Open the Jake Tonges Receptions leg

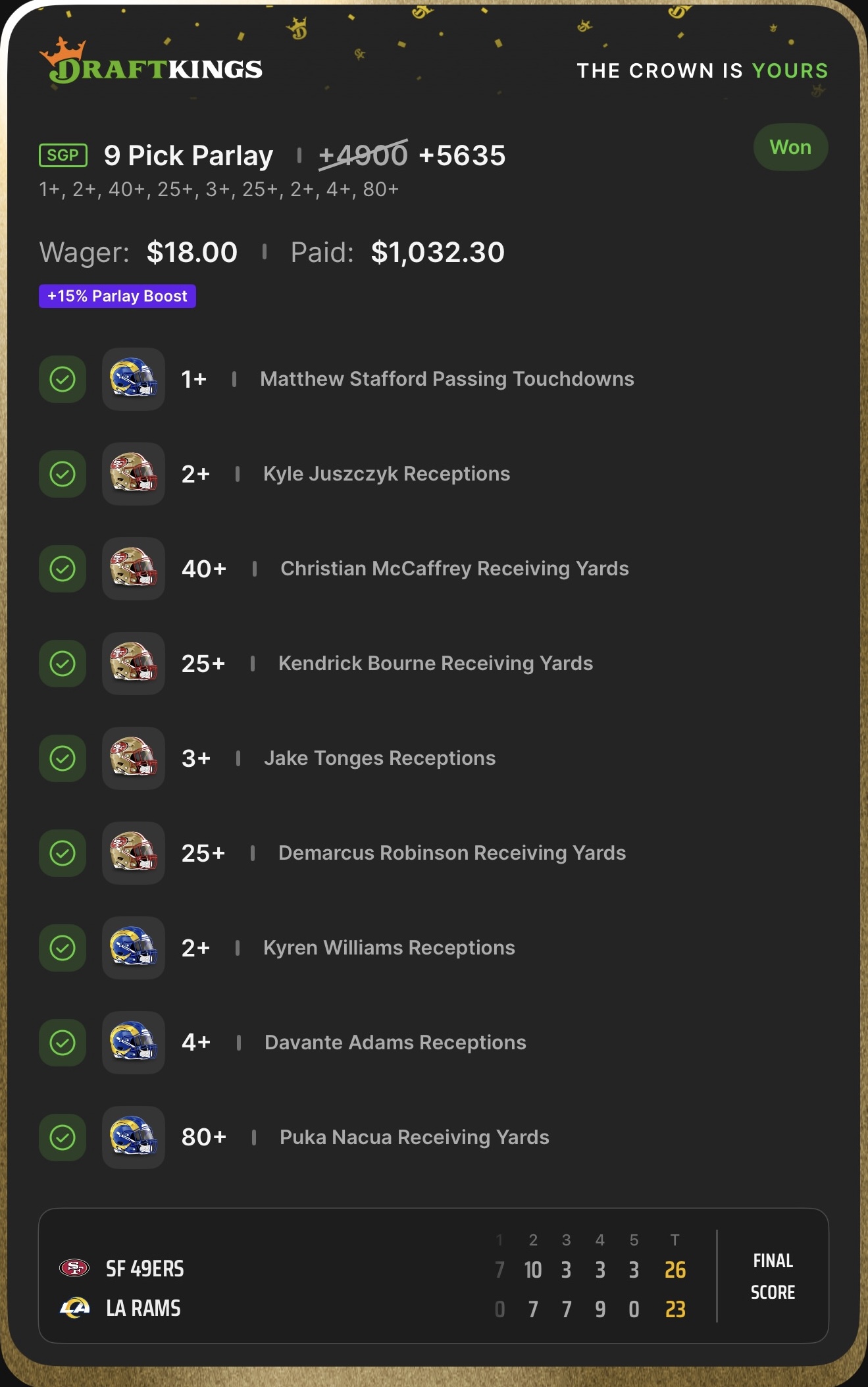[380, 758]
